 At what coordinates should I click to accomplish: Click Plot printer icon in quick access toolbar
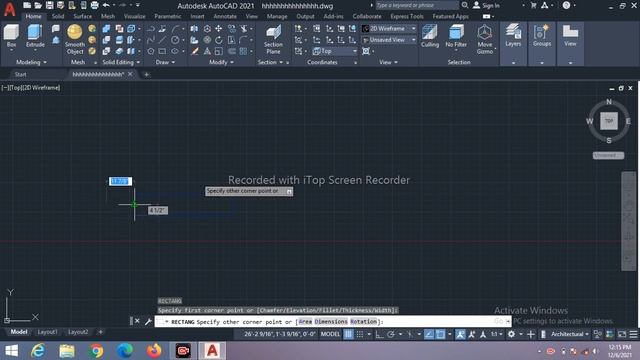(94, 5)
